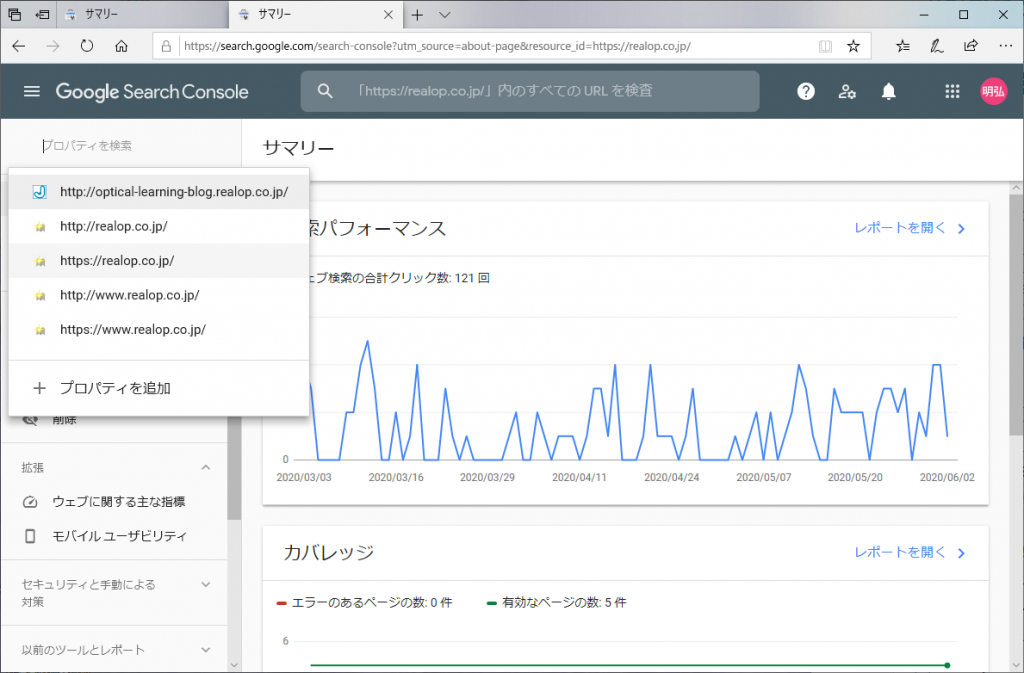1024x673 pixels.
Task: Select property http://www.realop.co.jp/
Action: click(159, 295)
